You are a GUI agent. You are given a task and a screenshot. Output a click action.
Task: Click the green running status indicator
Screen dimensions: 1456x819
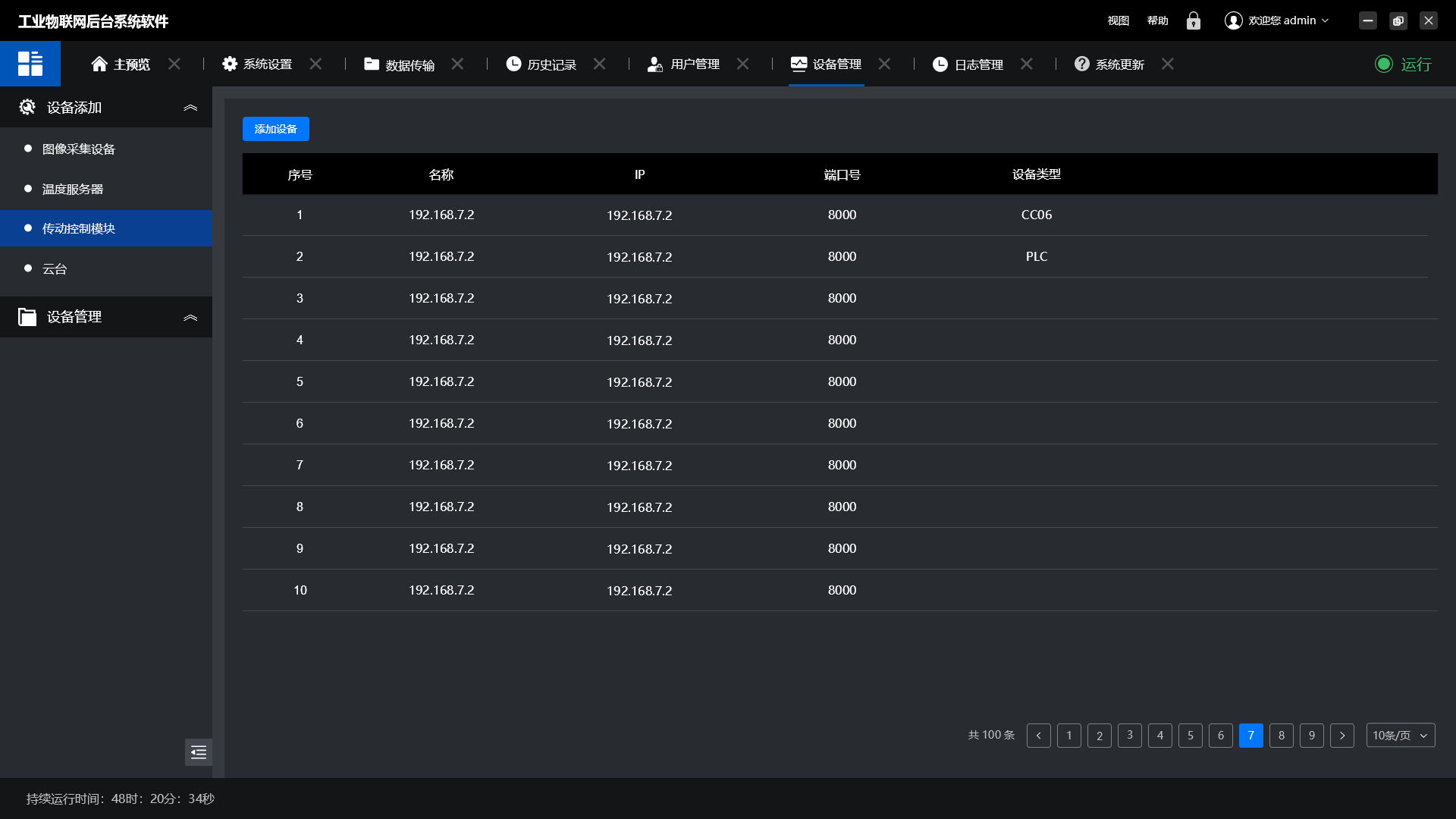(1384, 64)
